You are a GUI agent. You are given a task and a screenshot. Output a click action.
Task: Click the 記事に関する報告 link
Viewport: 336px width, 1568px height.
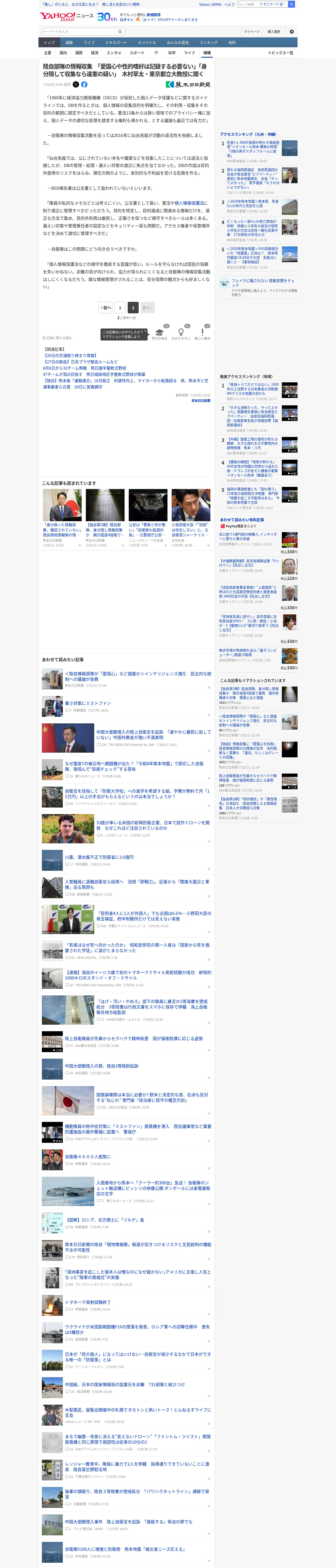(57, 338)
